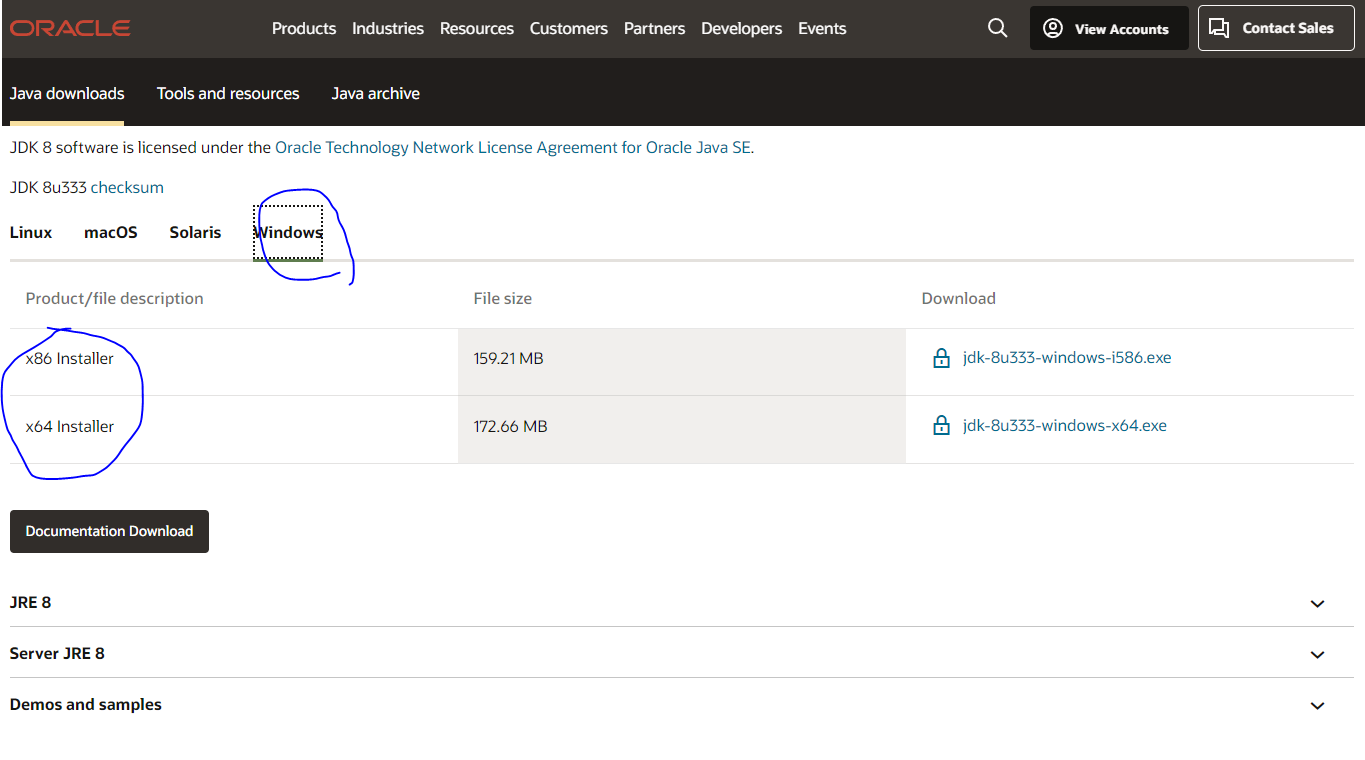1365x760 pixels.
Task: Open the Developers menu
Action: (742, 28)
